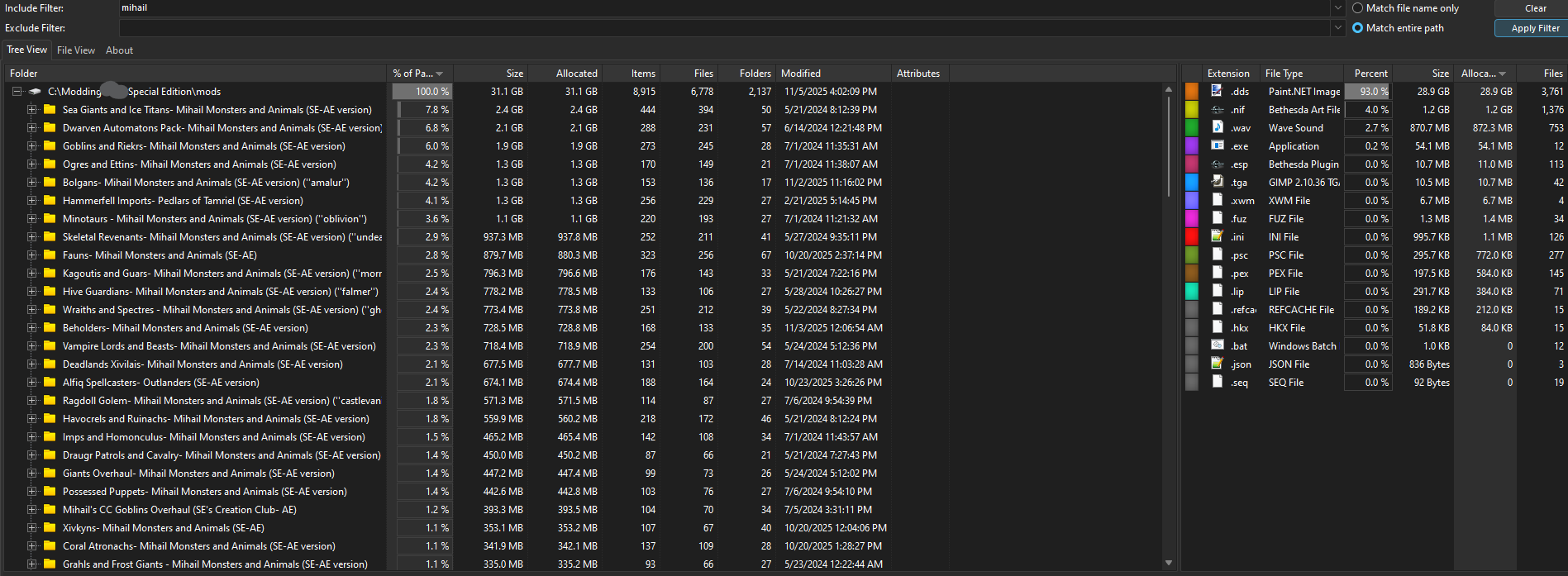Click the .json JSON File icon
1568x576 pixels.
coord(1217,364)
